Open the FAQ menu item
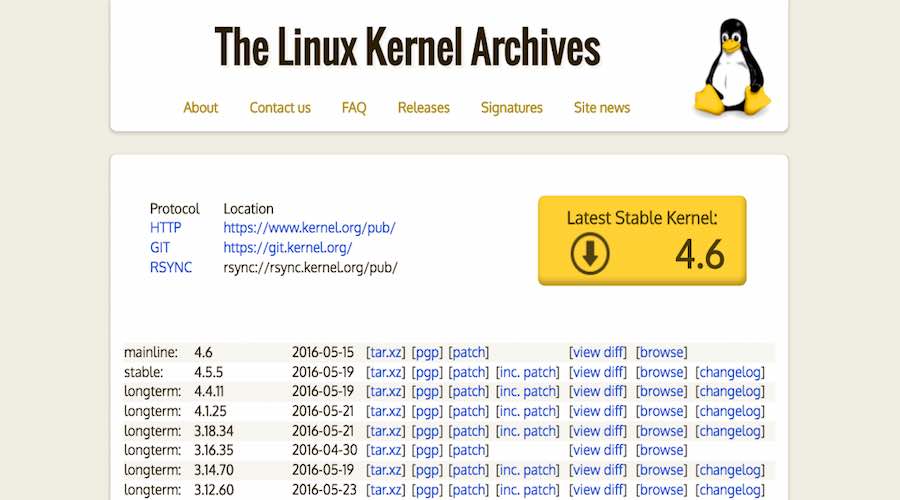 coord(354,108)
